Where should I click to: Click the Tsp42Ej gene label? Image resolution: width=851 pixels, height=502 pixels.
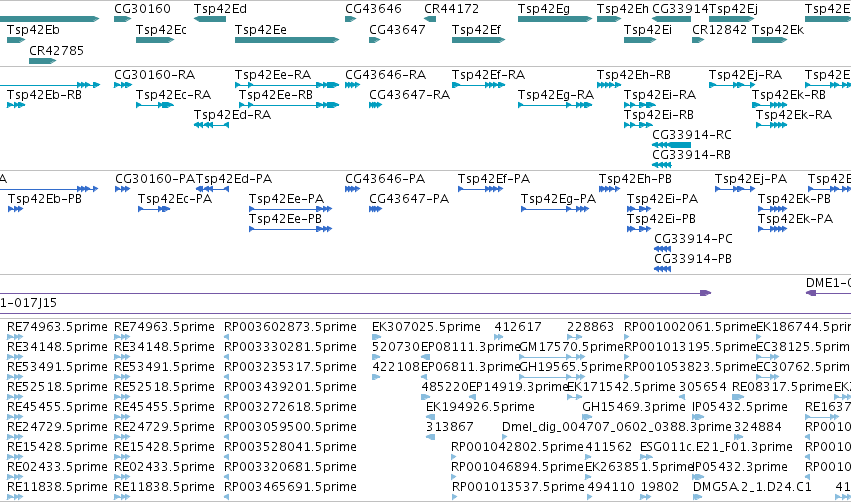pyautogui.click(x=733, y=9)
